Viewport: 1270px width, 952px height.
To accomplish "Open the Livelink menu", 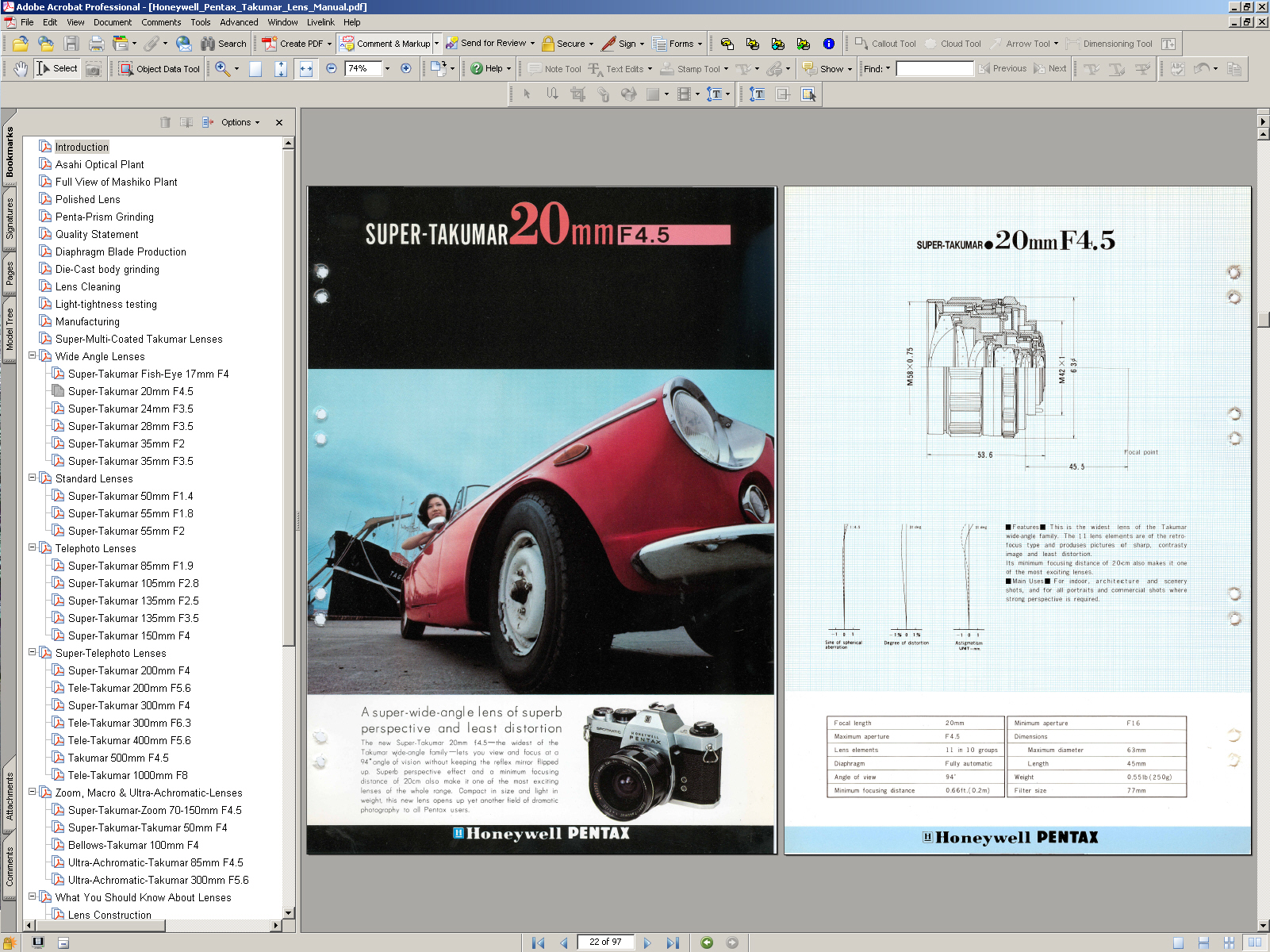I will (x=320, y=22).
